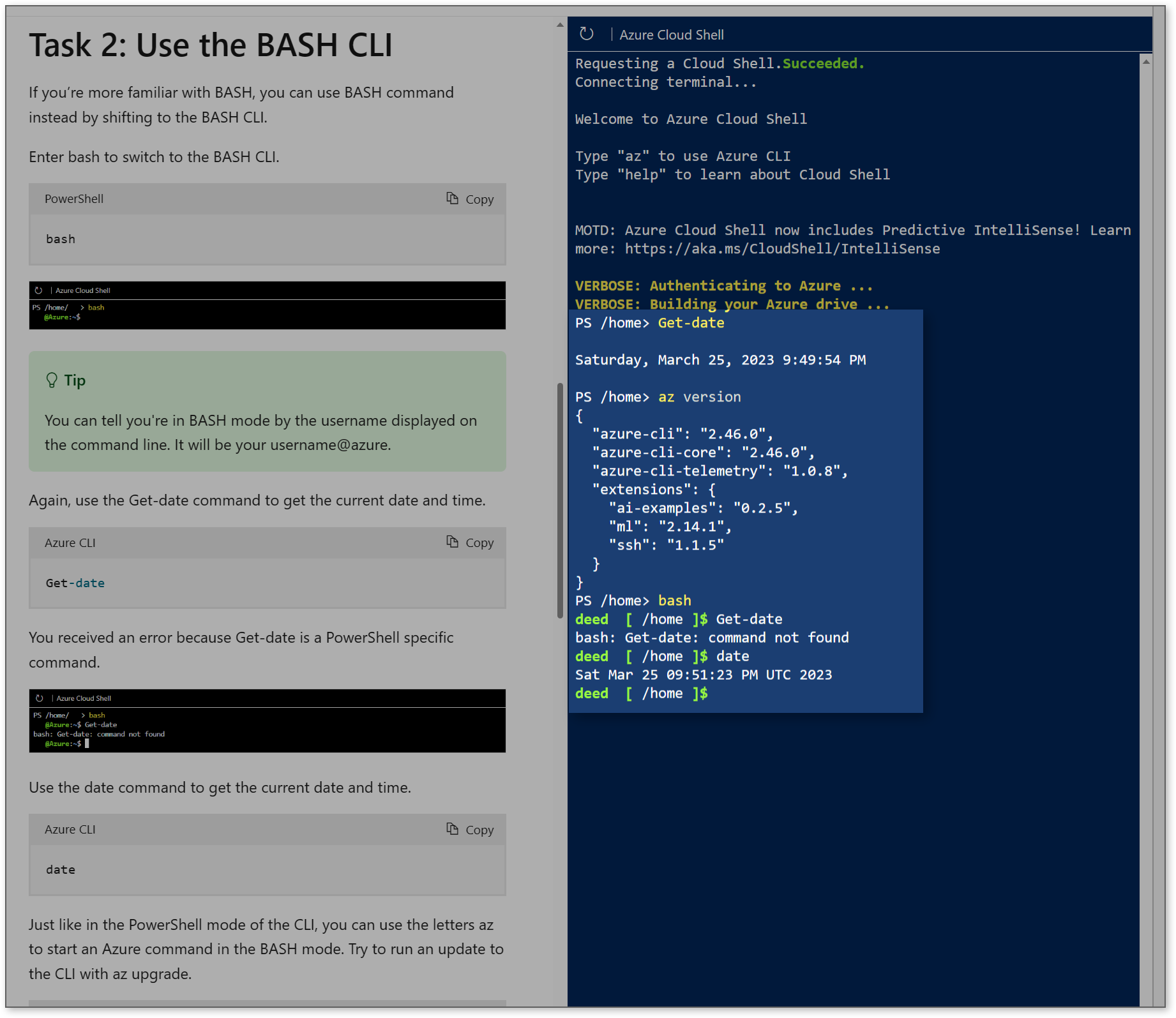
Task: Click the 'PS /home> Get-date' terminal line
Action: click(650, 323)
